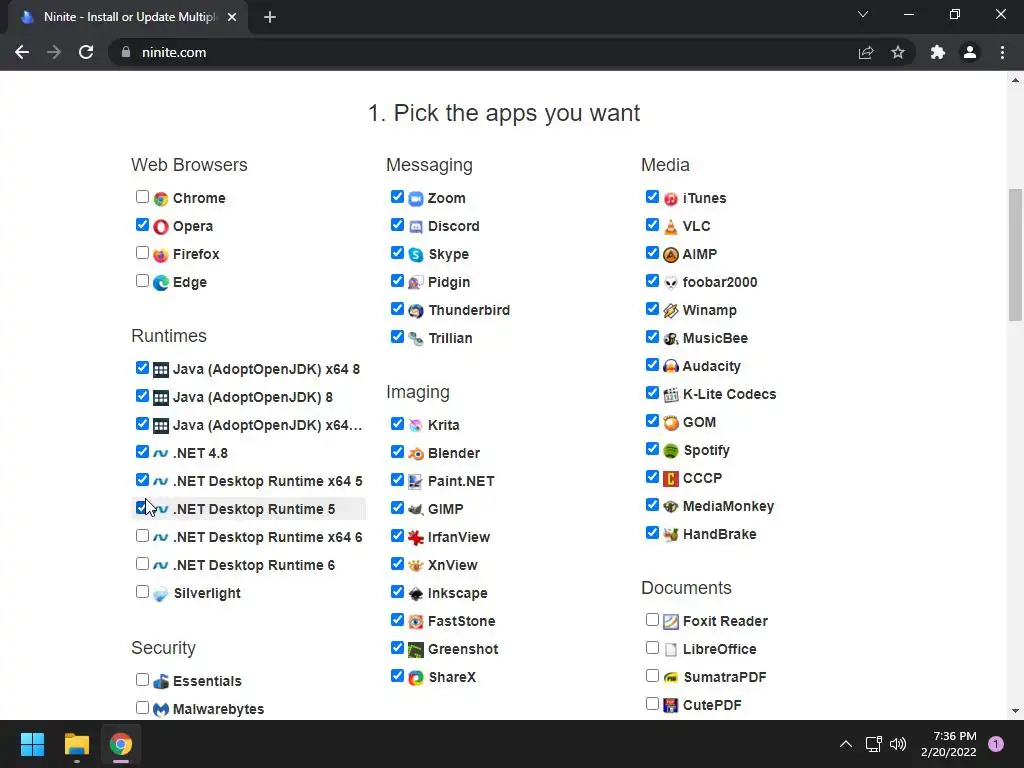Click the iTunes icon in Media
This screenshot has height=768, width=1024.
(671, 199)
